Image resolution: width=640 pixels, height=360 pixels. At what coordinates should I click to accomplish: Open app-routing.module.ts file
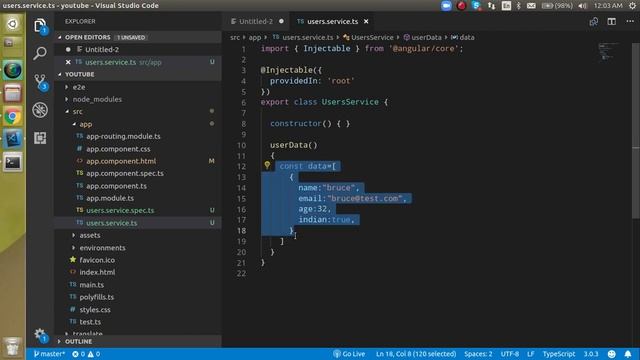click(123, 136)
